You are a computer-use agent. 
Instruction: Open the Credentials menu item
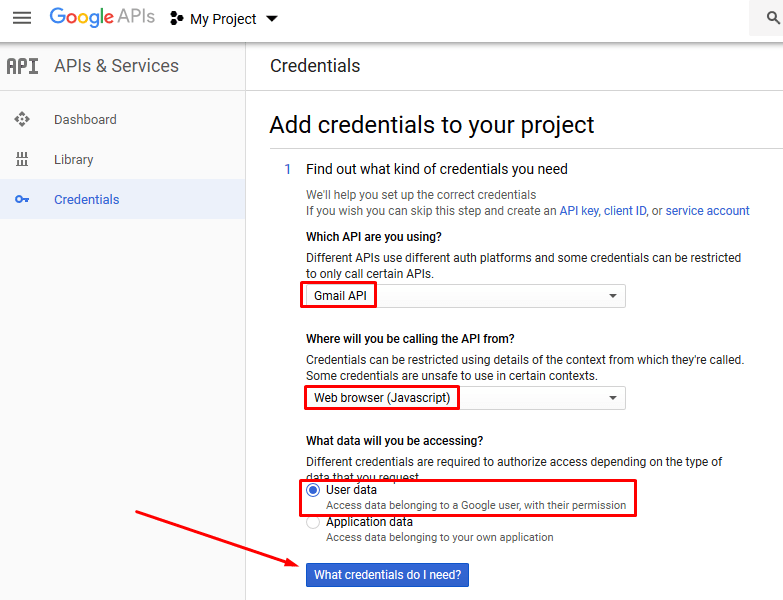[122, 199]
